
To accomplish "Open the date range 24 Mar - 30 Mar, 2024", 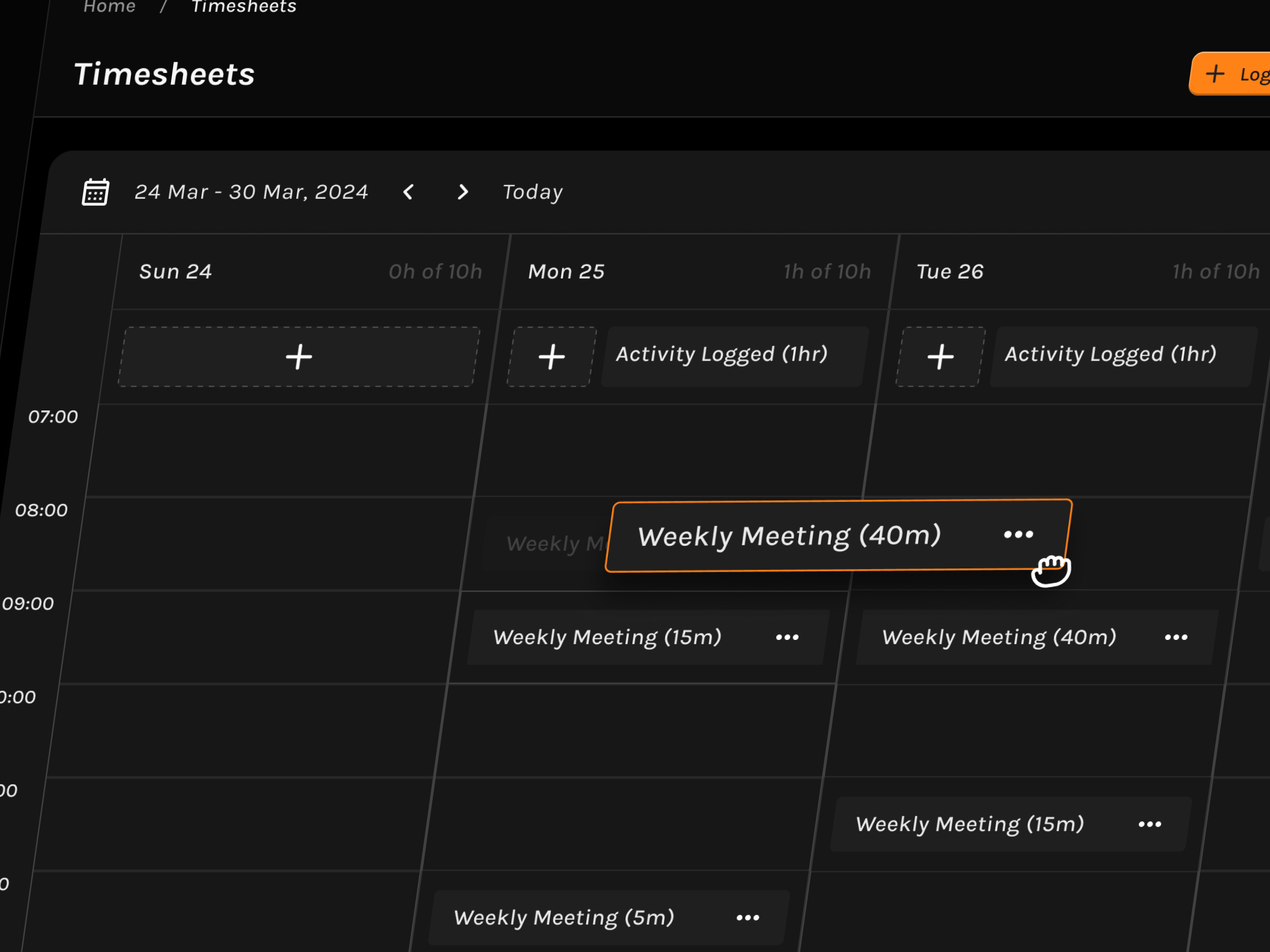I will click(251, 191).
